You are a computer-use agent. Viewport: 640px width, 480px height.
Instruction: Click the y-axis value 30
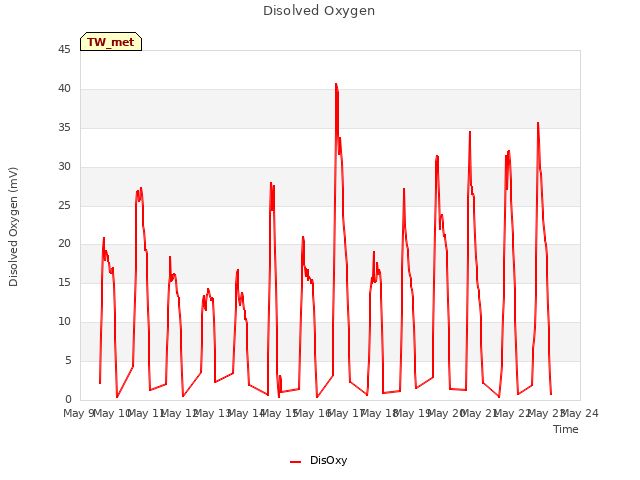click(64, 166)
